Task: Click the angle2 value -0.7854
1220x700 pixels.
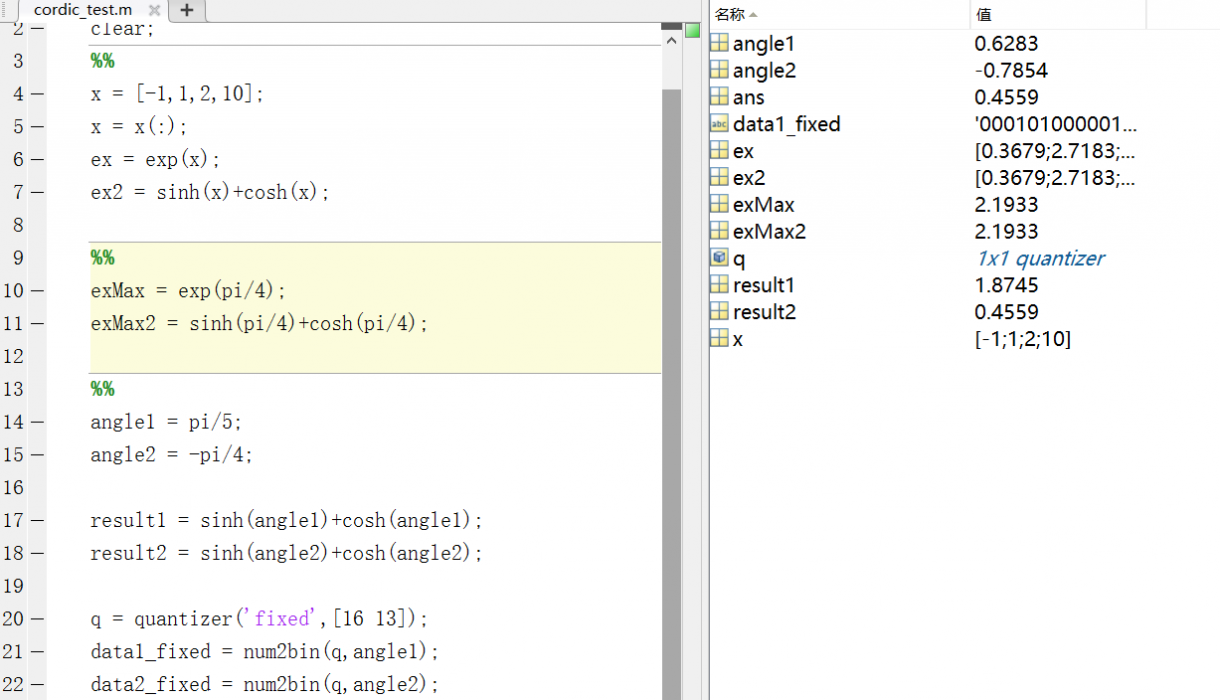Action: pyautogui.click(x=1011, y=71)
